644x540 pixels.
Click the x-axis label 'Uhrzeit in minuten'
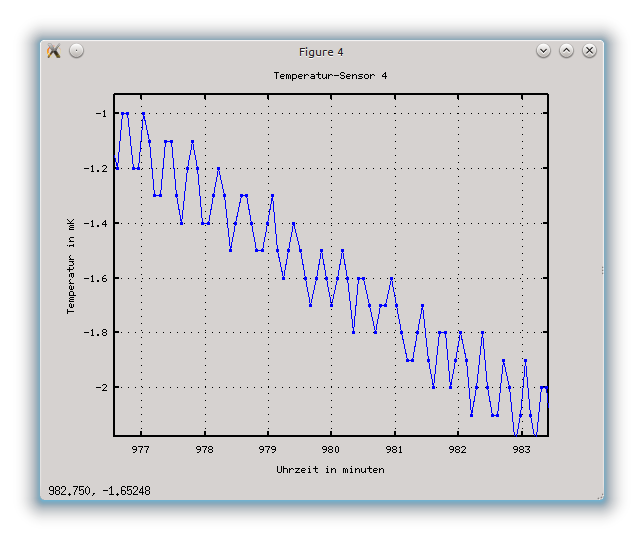330,470
